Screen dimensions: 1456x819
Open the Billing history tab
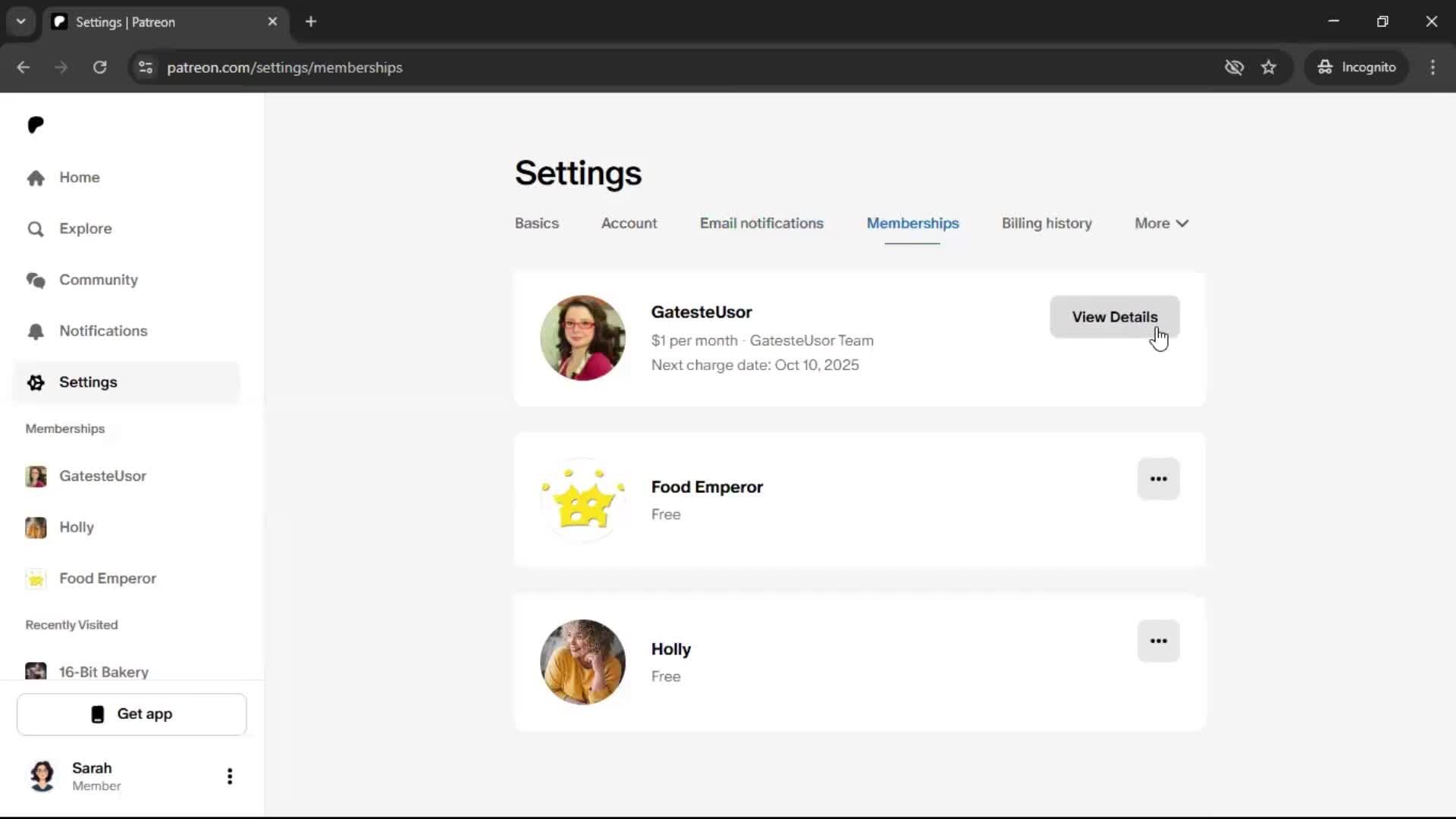point(1046,224)
